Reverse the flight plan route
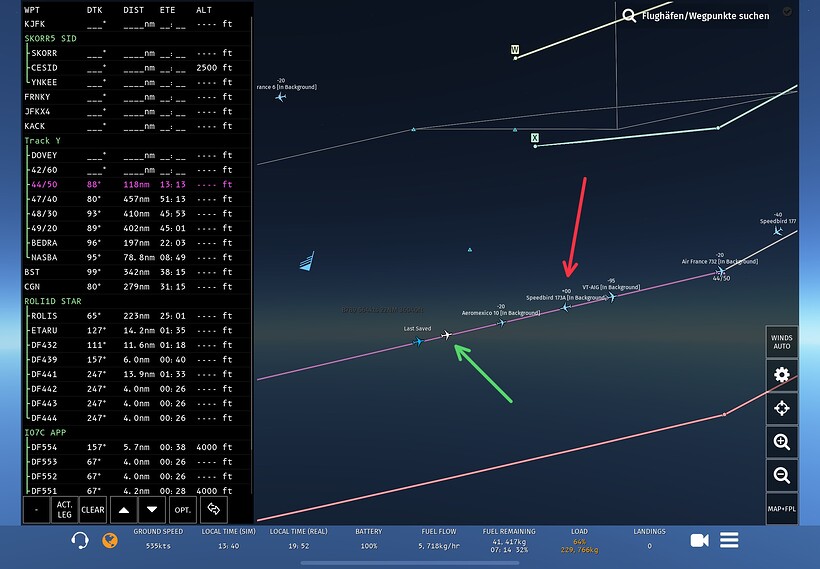820x569 pixels. click(x=213, y=509)
